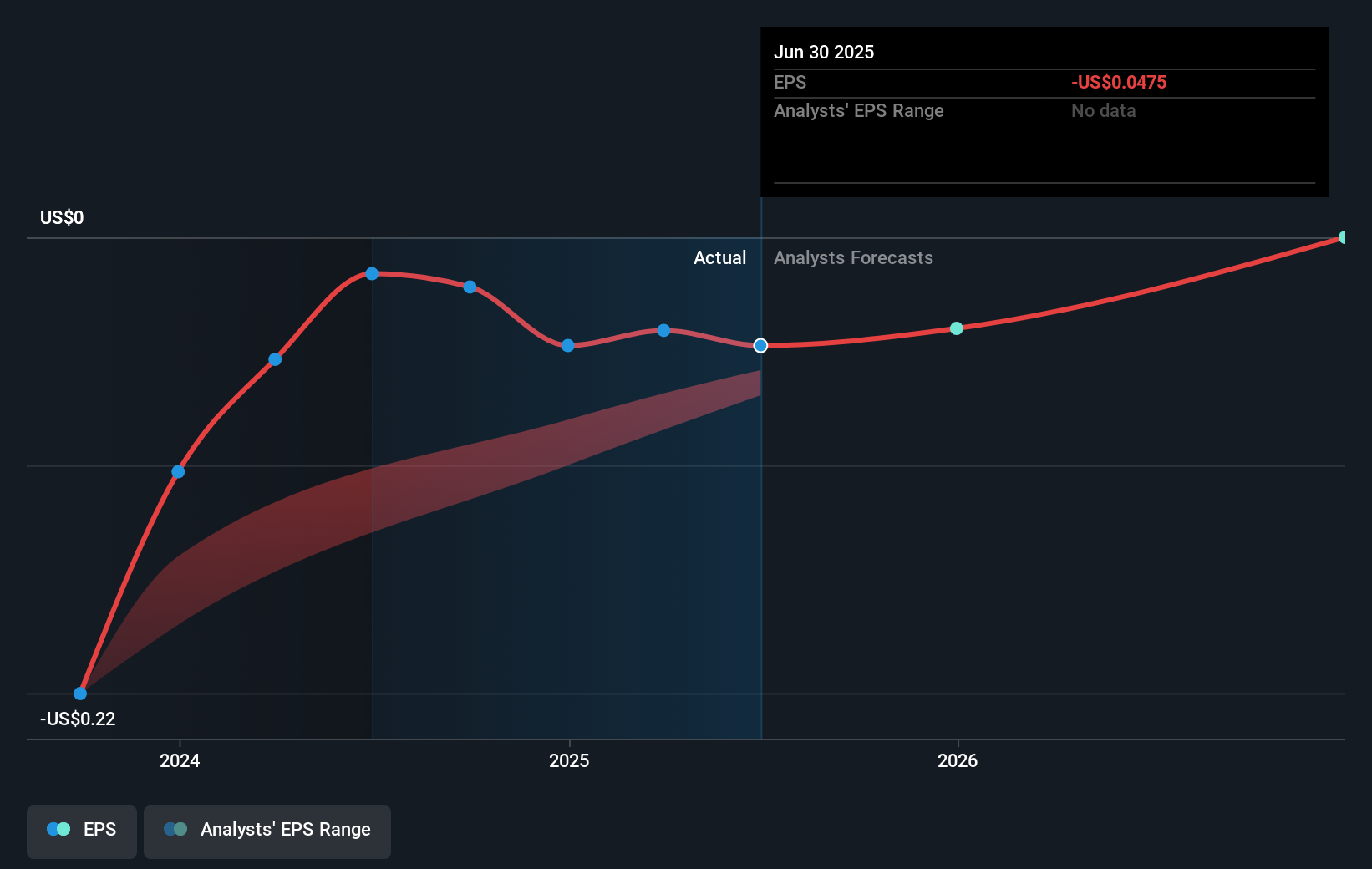
Task: Open the 2025 axis section
Action: tap(569, 761)
